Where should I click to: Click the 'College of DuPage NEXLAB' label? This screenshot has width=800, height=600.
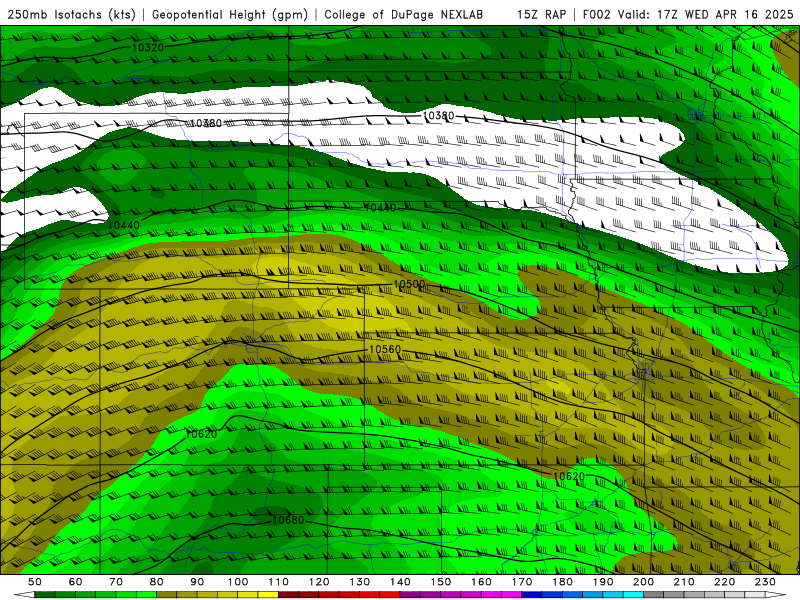(x=404, y=15)
